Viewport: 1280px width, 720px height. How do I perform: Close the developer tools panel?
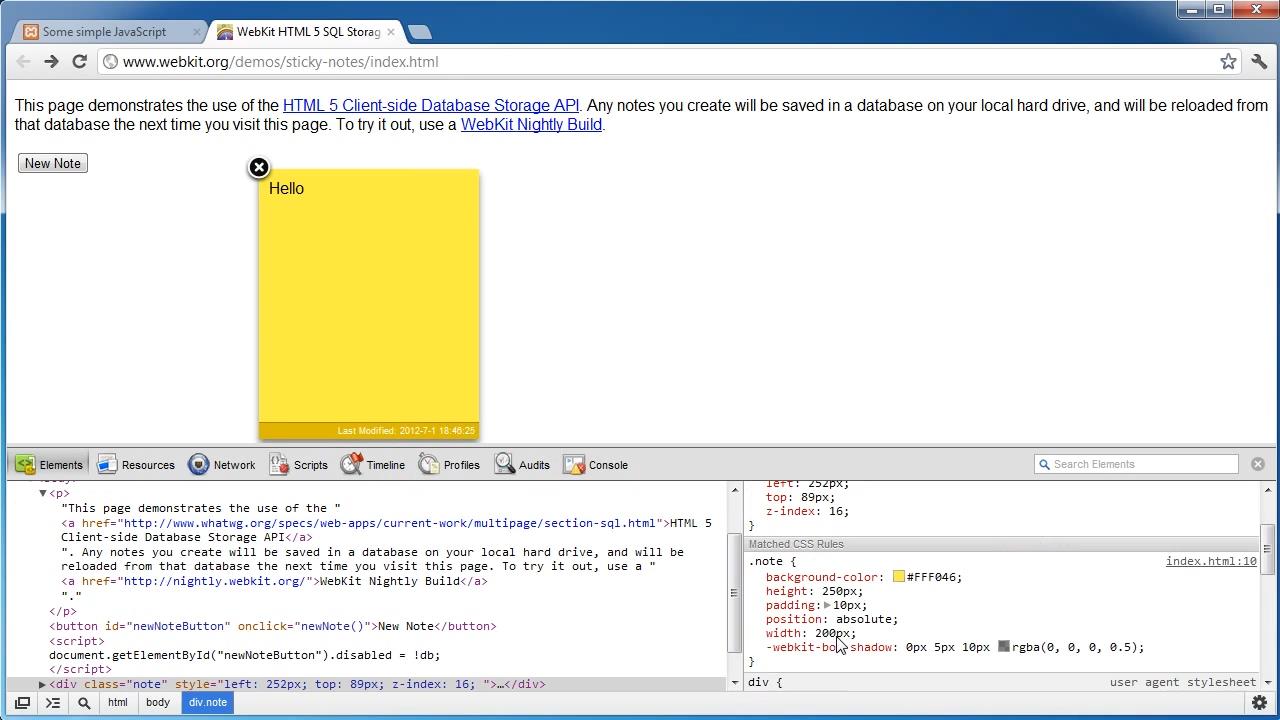(x=1258, y=464)
